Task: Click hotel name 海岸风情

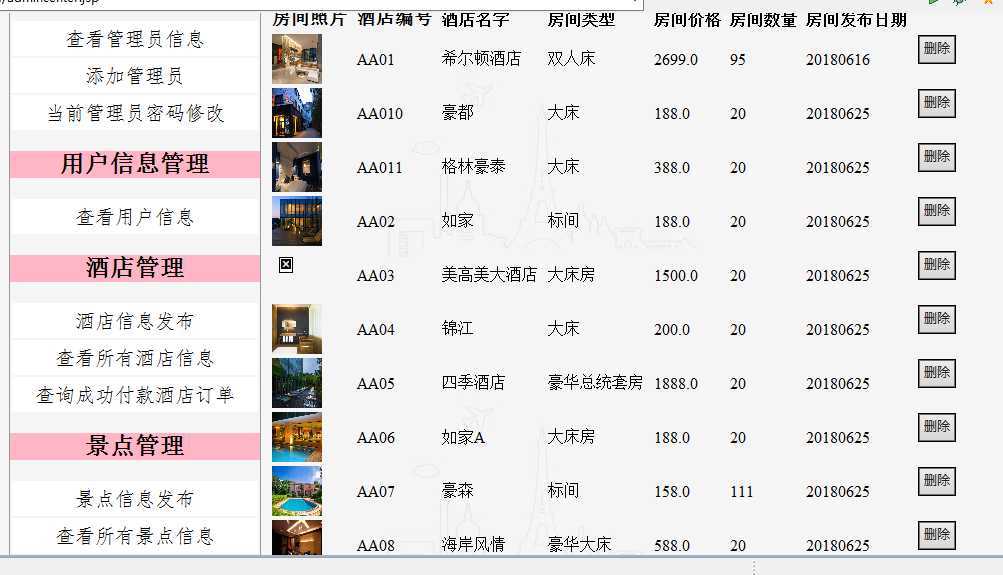Action: (473, 545)
